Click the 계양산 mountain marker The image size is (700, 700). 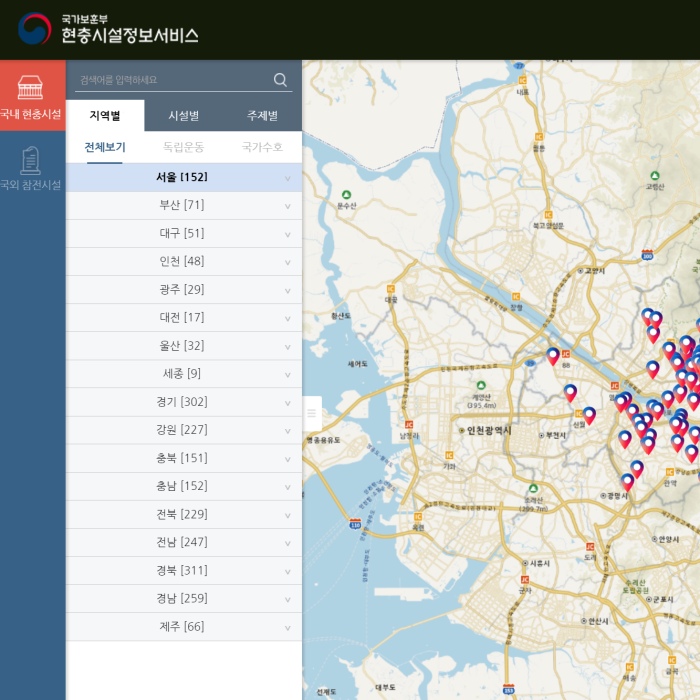pos(481,385)
